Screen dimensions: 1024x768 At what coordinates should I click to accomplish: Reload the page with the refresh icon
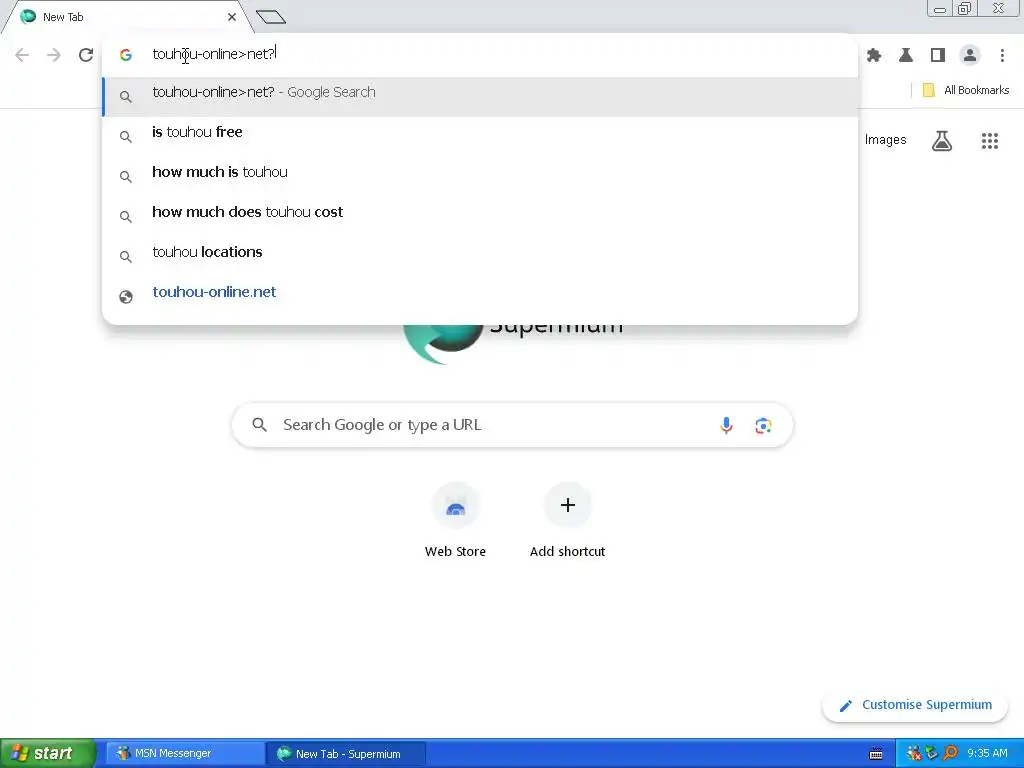click(x=86, y=55)
